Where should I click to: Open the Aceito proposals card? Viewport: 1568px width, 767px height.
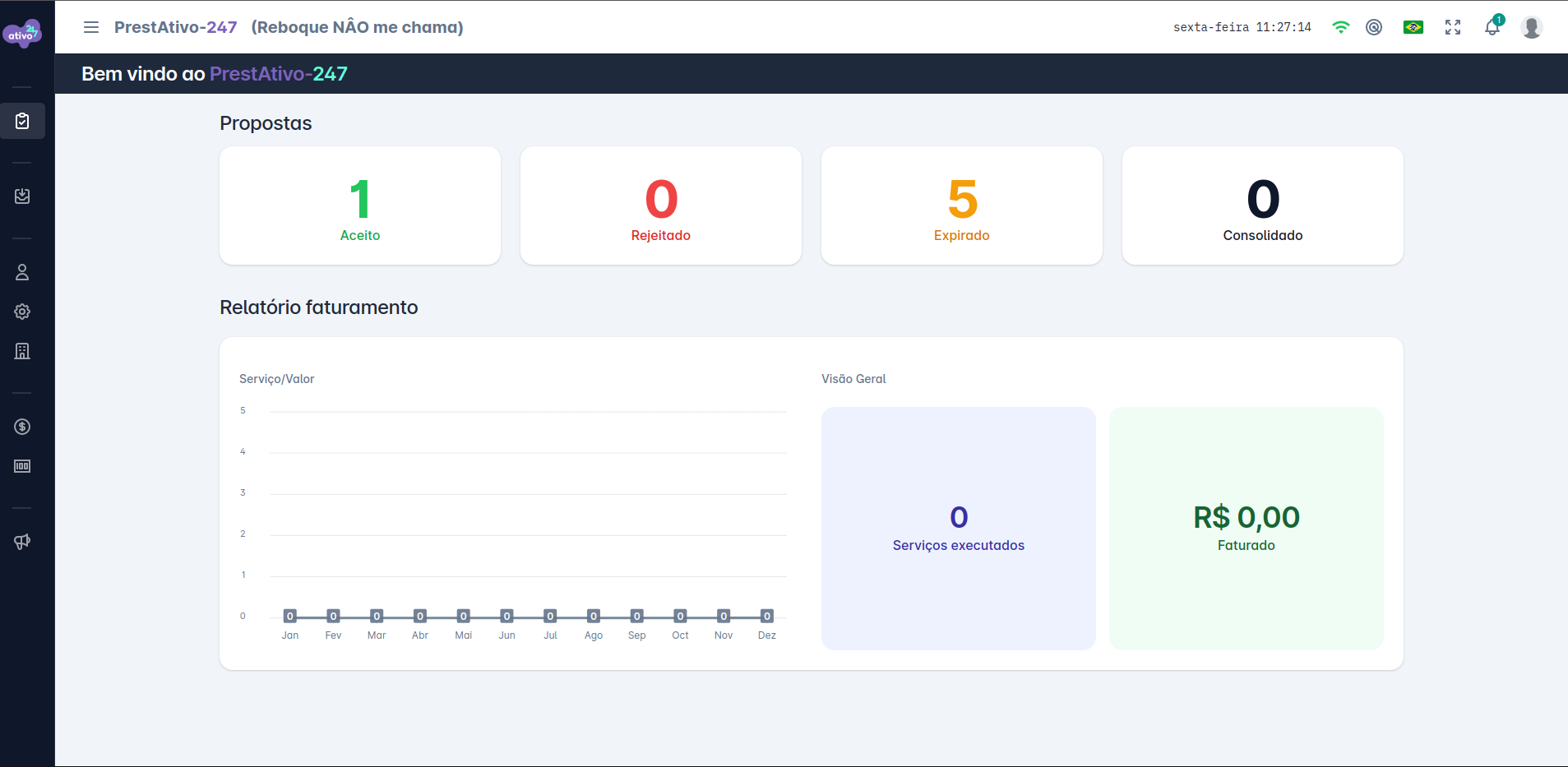pos(360,206)
